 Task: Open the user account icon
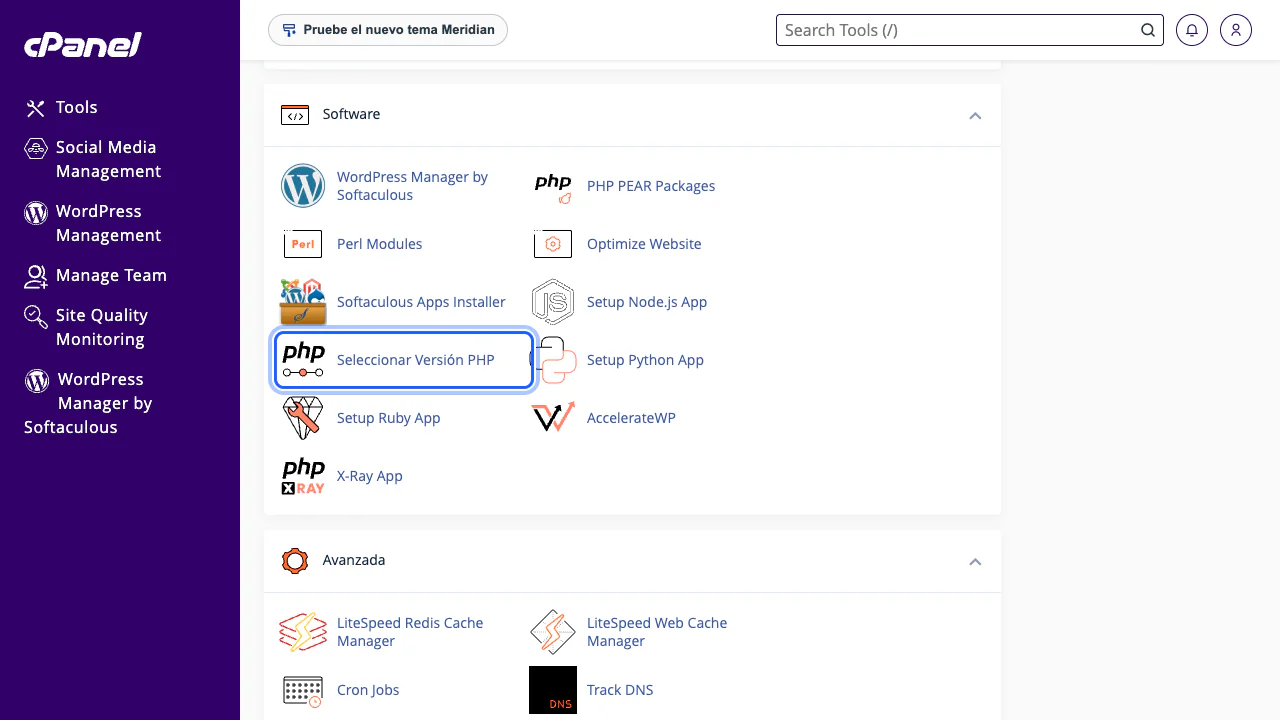pyautogui.click(x=1236, y=30)
